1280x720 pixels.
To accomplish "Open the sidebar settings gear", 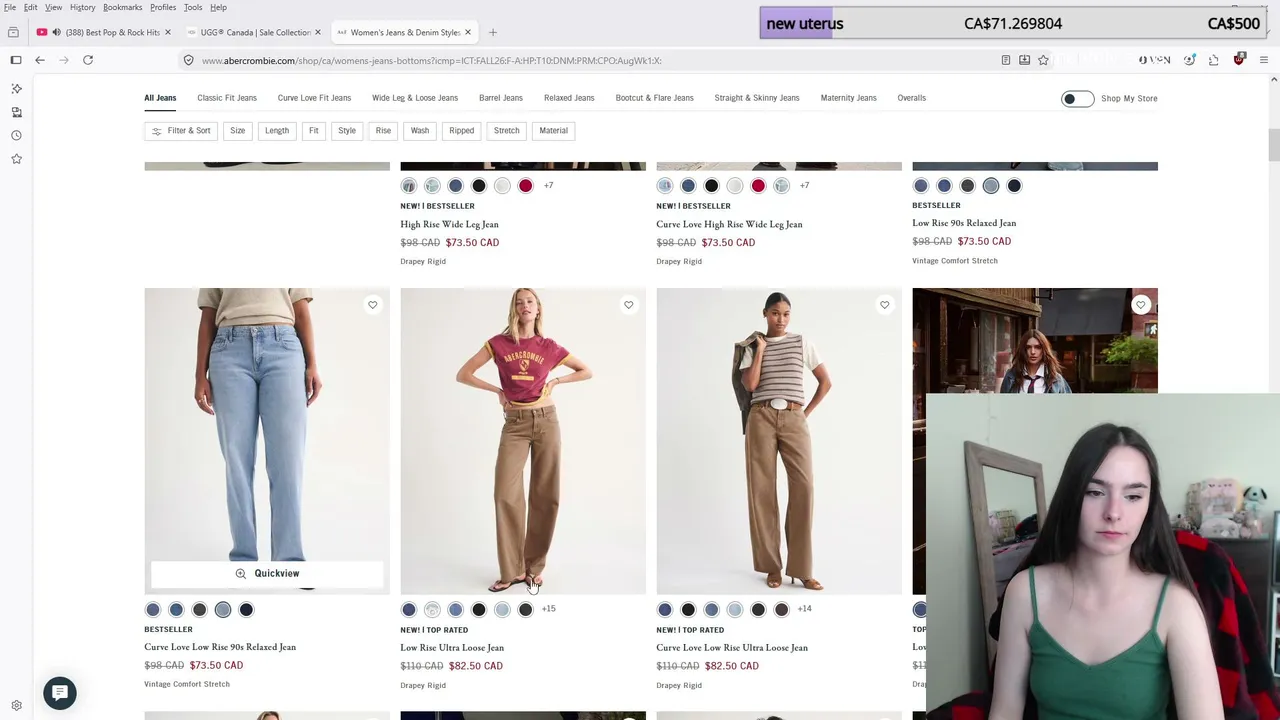I will coord(16,705).
